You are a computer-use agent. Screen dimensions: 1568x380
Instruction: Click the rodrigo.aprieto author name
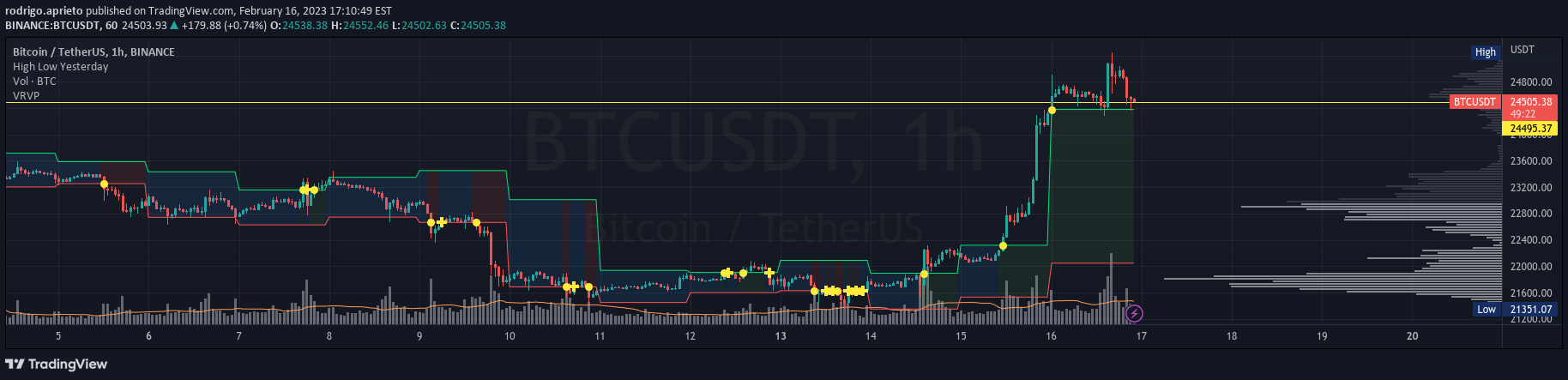click(44, 11)
